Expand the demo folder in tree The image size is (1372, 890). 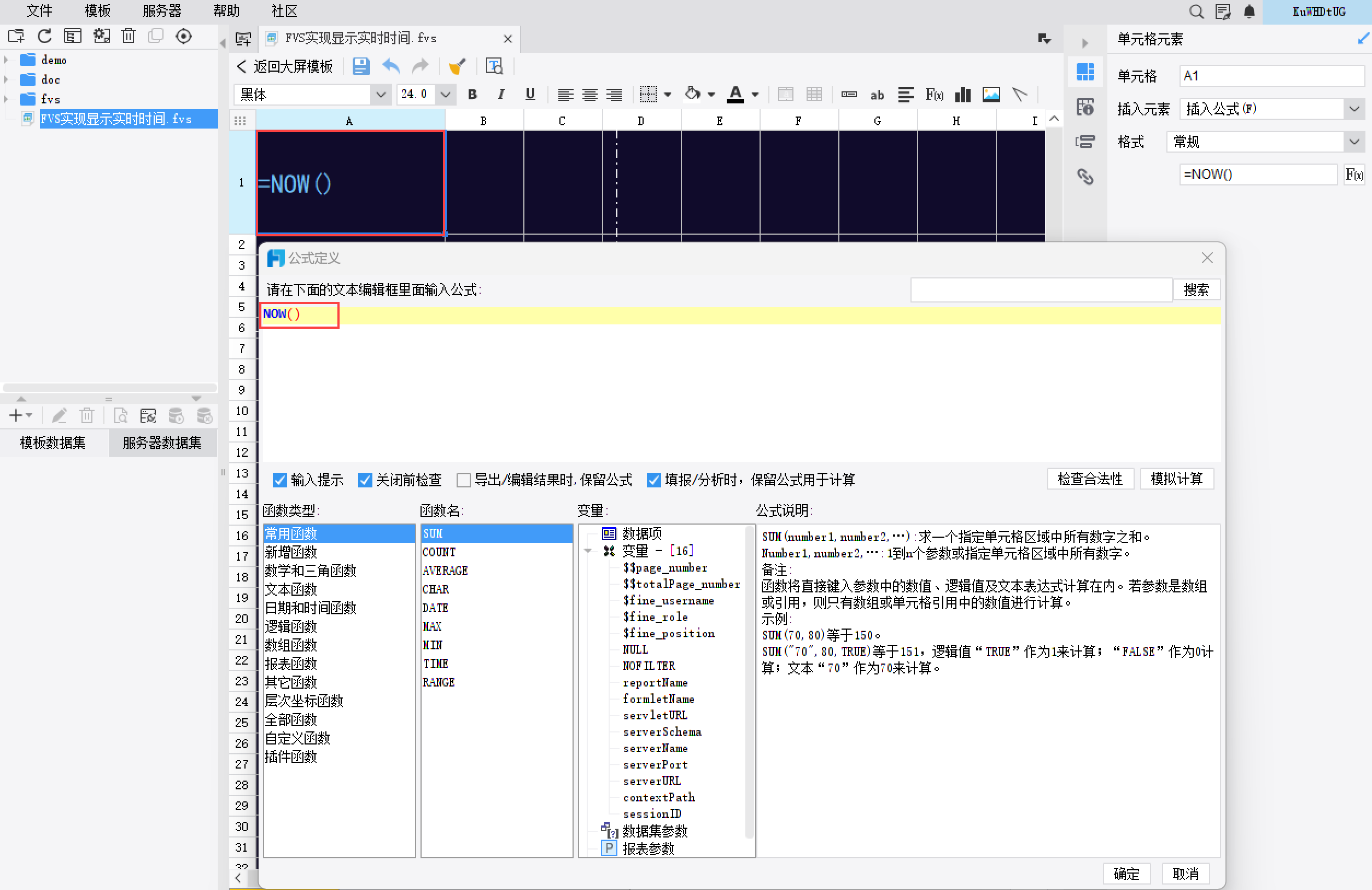click(x=7, y=60)
